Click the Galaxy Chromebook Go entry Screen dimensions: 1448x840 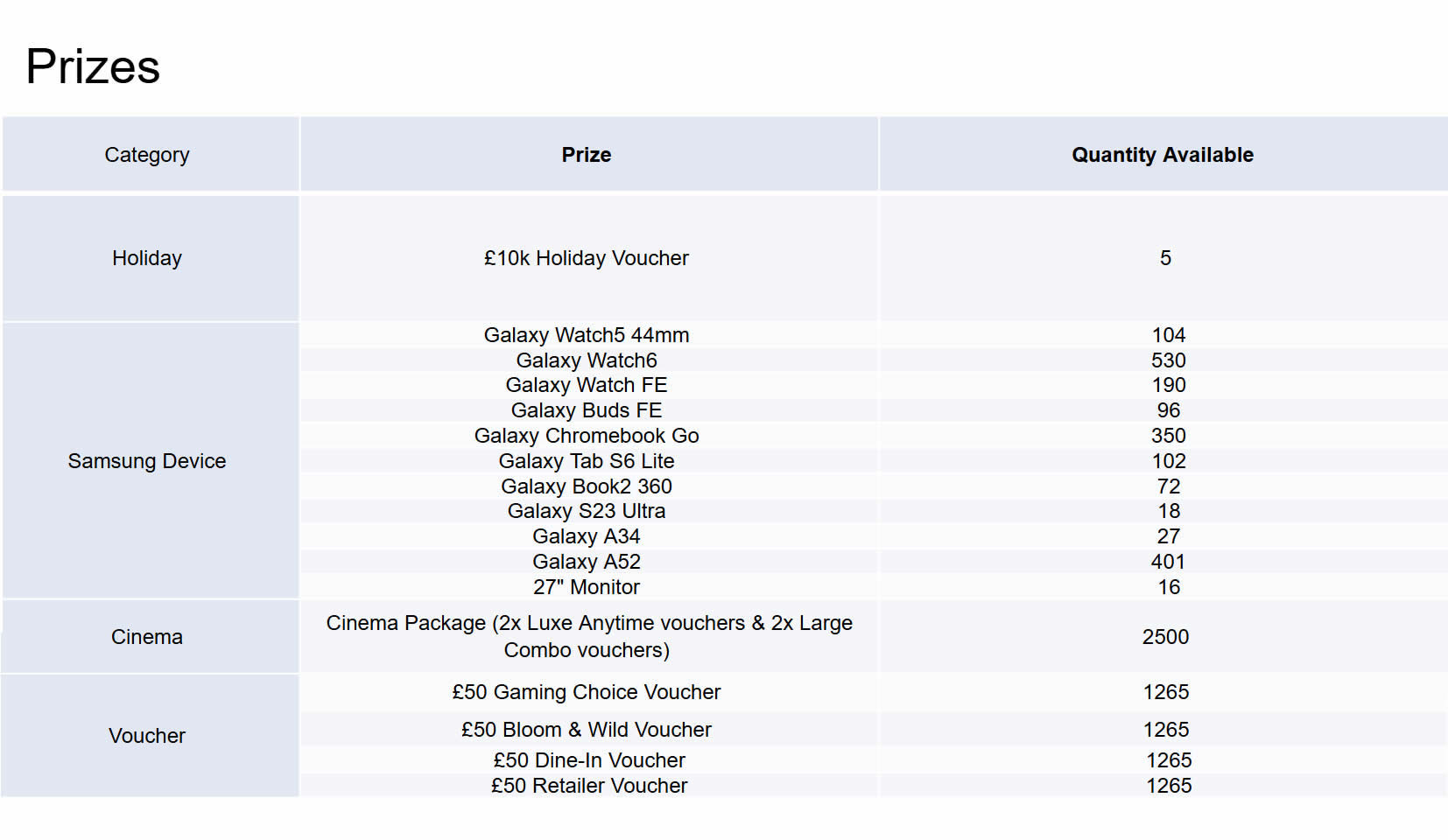point(587,436)
